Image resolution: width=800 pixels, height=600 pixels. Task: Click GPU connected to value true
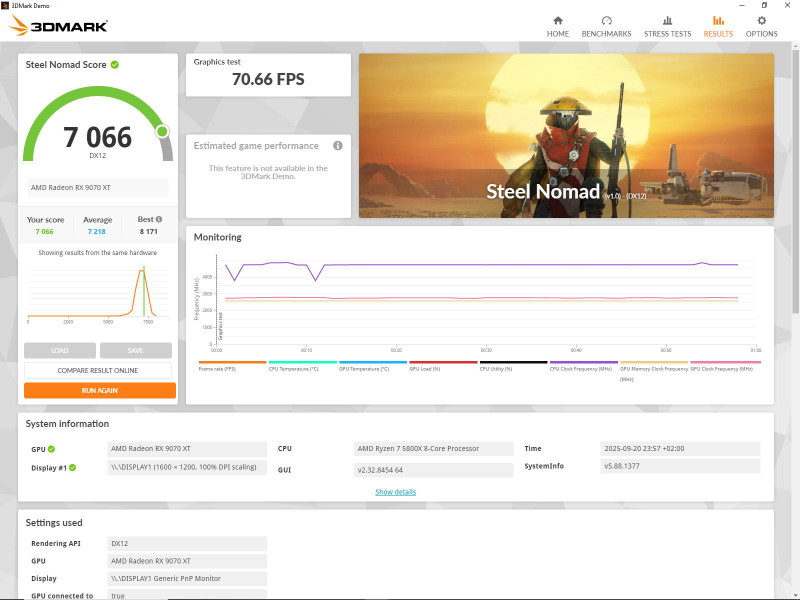[187, 595]
